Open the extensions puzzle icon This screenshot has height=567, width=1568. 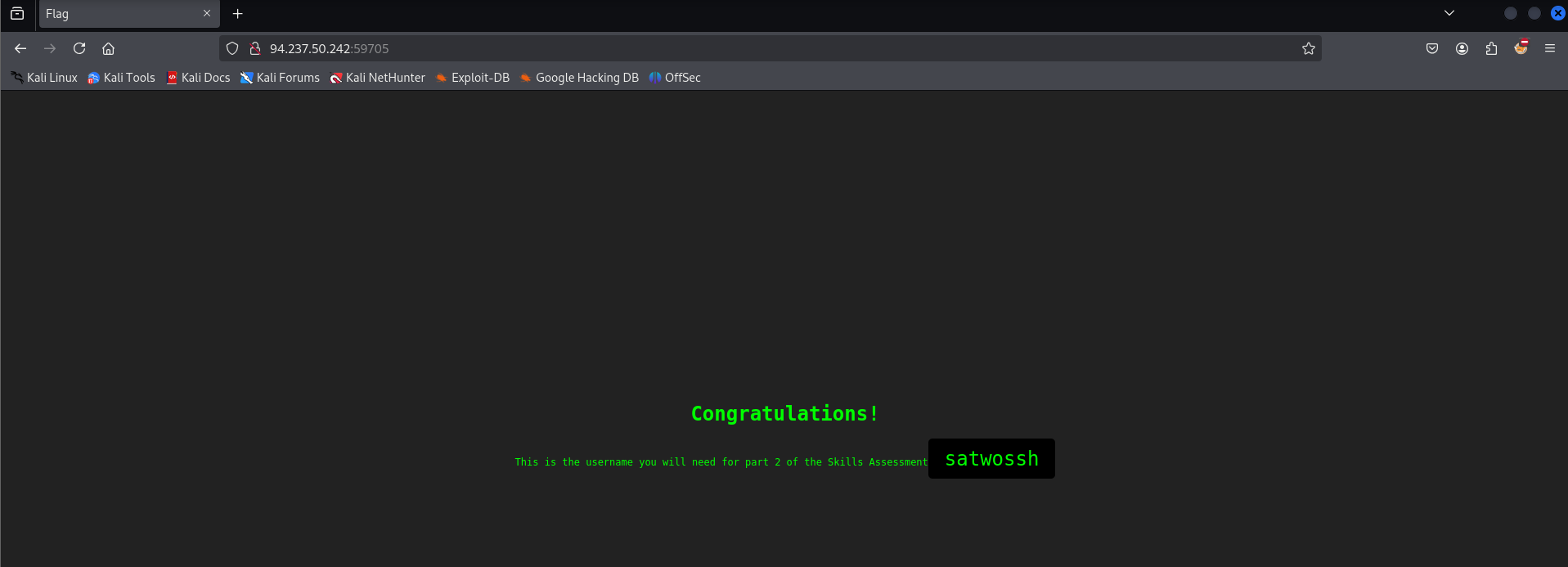pyautogui.click(x=1491, y=48)
